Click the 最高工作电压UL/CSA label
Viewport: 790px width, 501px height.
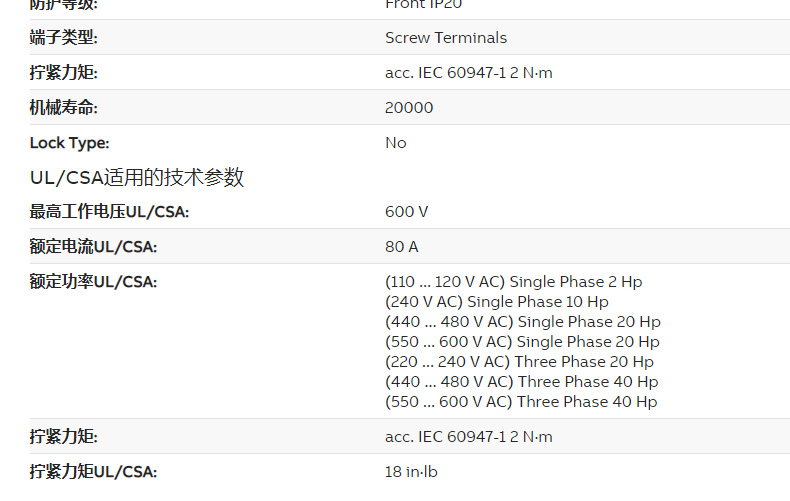tap(109, 212)
